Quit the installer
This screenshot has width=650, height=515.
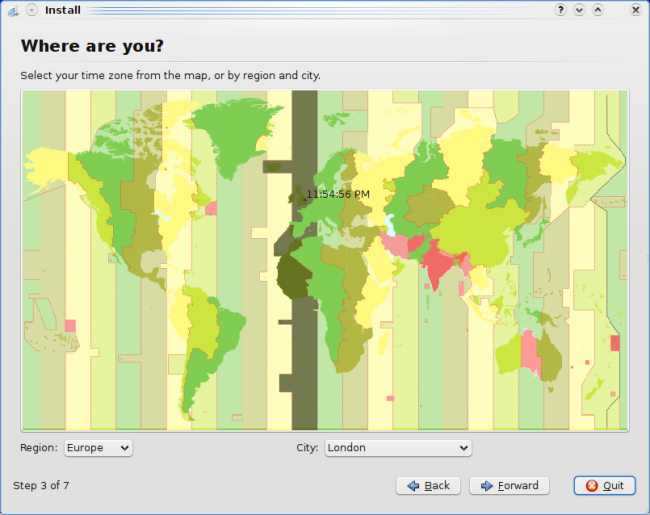click(x=605, y=486)
